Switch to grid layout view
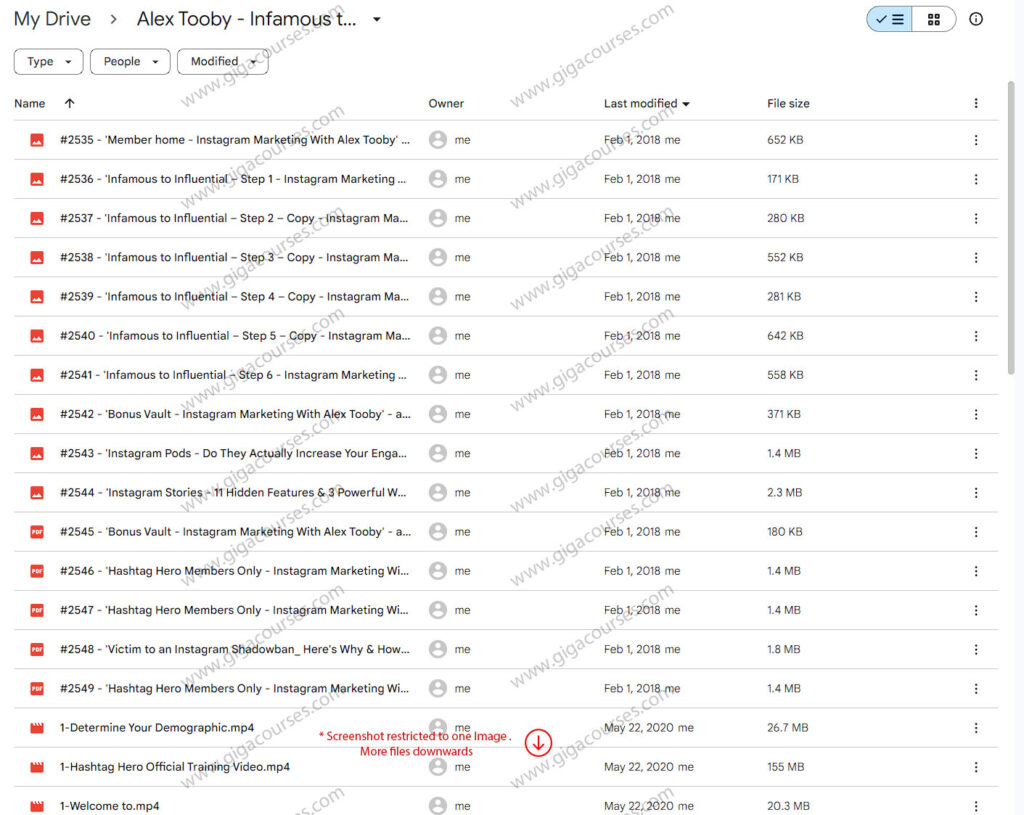Screen dimensions: 1024x815 [x=934, y=19]
